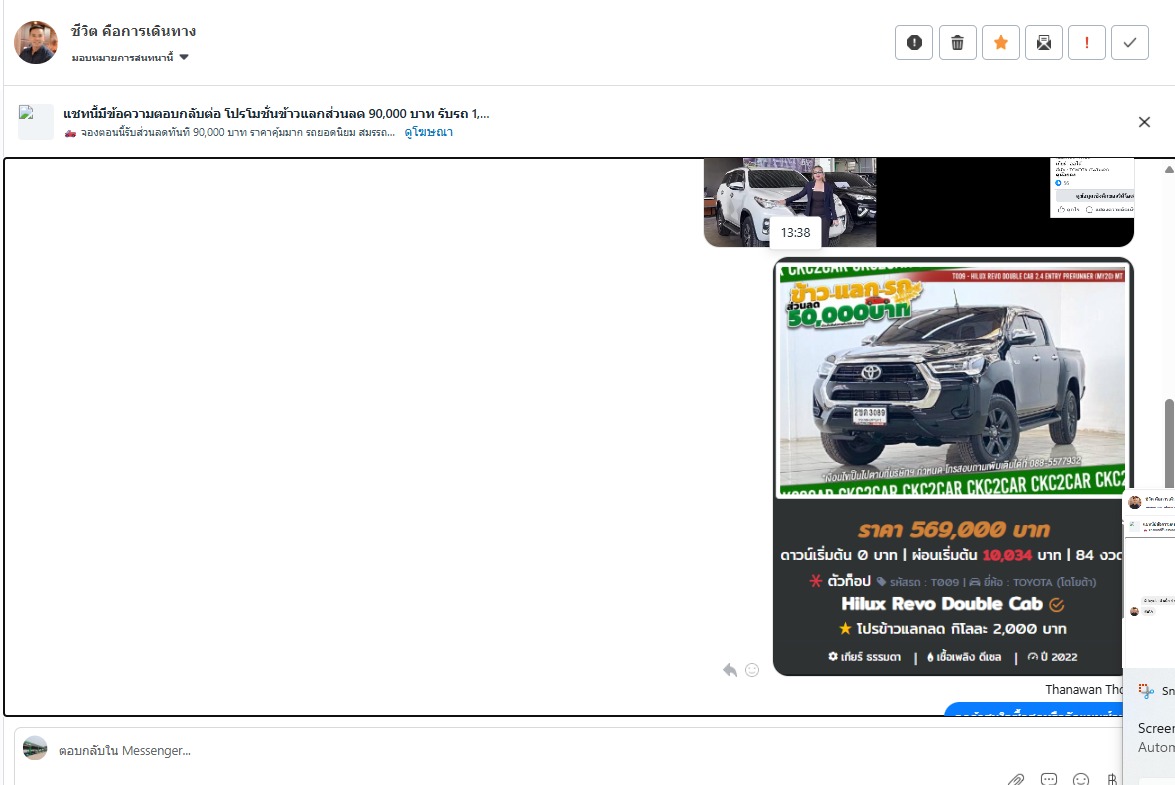Click the scrollbar up arrow
This screenshot has height=785, width=1175.
coord(1168,169)
